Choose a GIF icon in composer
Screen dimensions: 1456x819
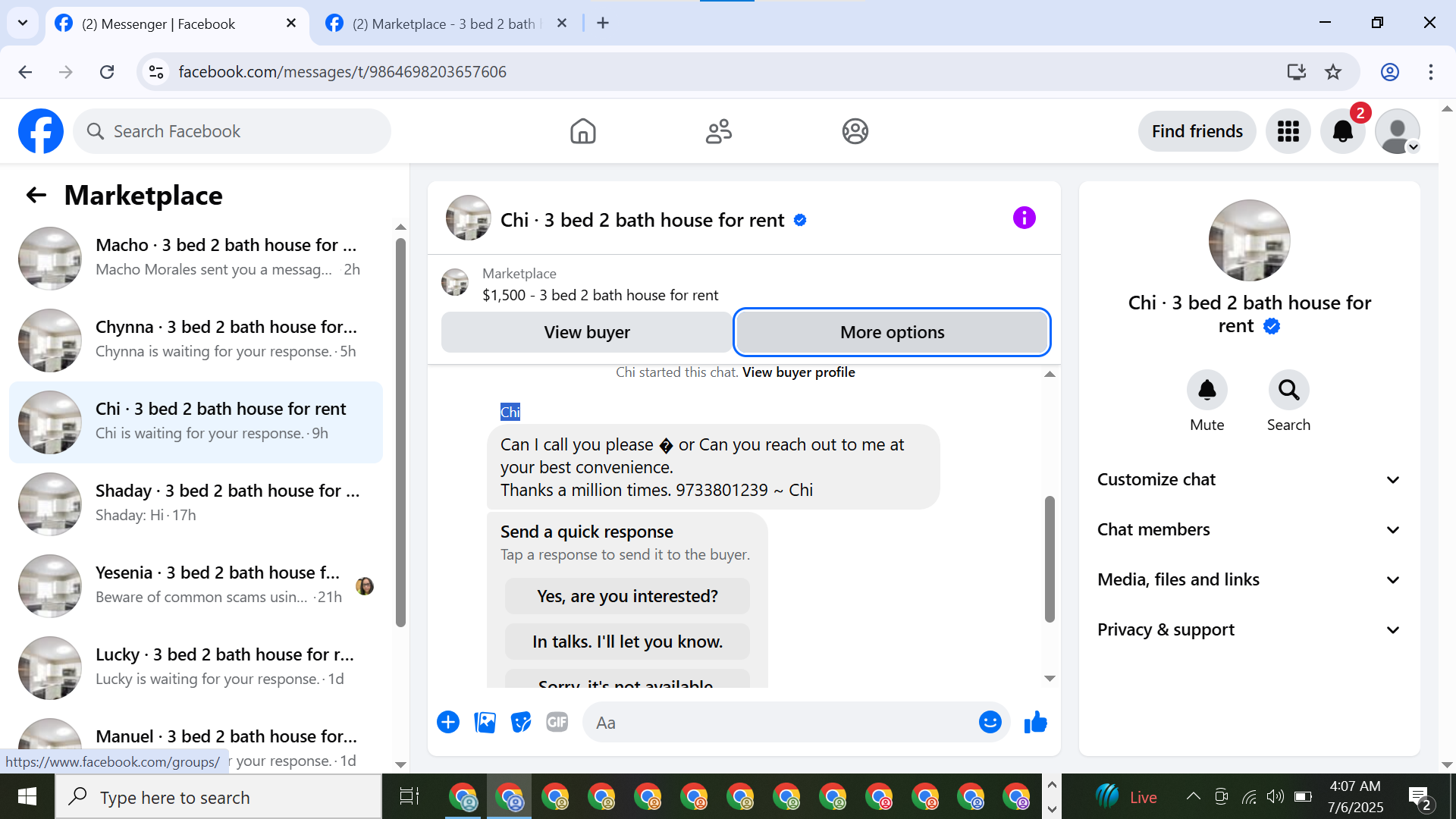[x=557, y=723]
